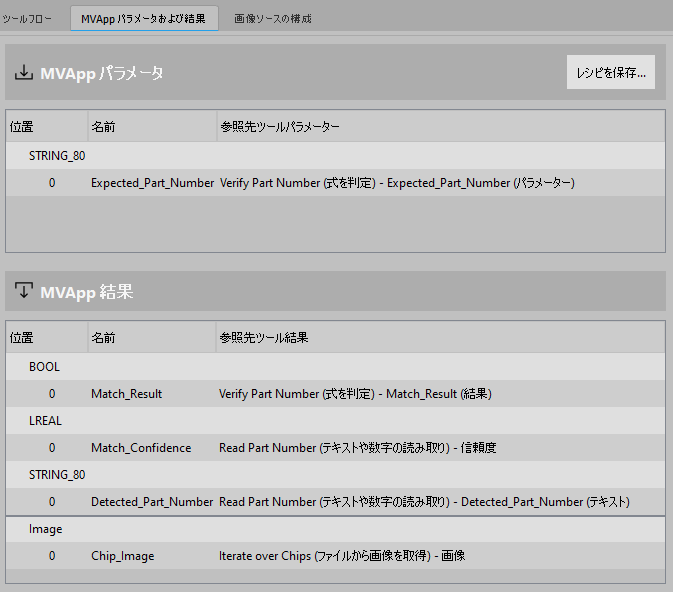
Task: Select the Expected_Part_Number parameter name cell
Action: tap(152, 183)
